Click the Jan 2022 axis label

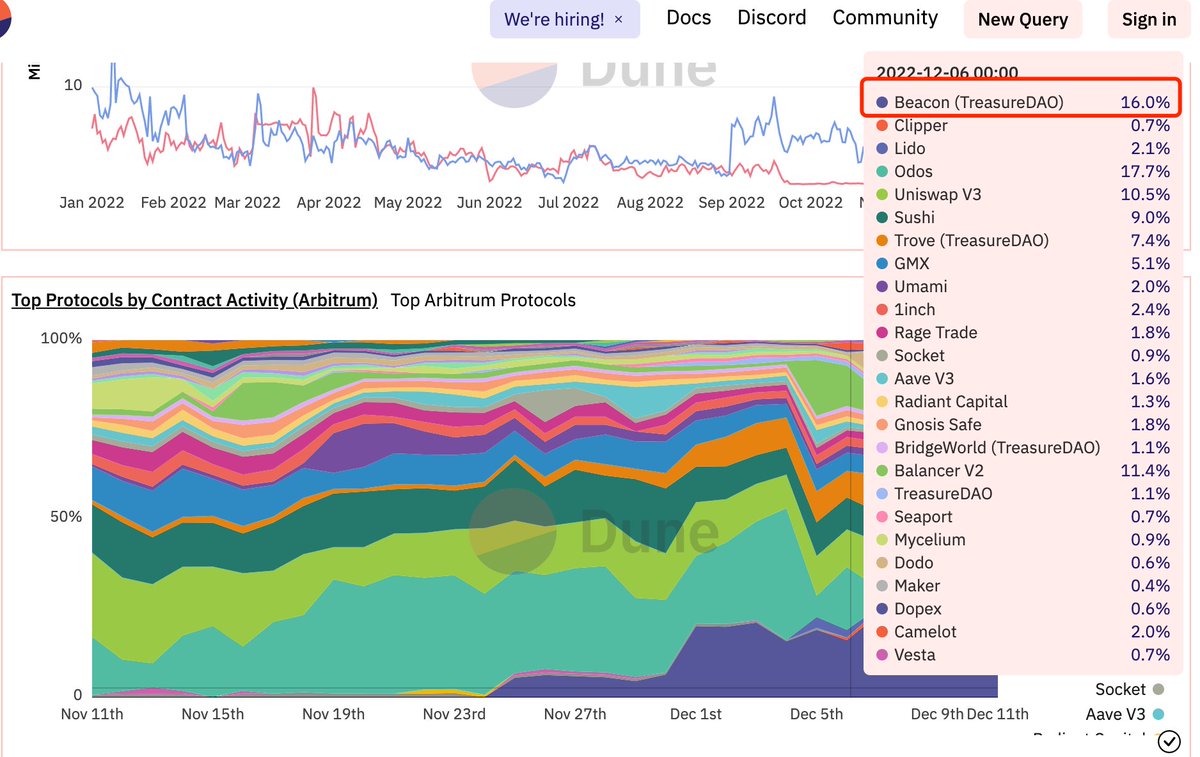[92, 202]
